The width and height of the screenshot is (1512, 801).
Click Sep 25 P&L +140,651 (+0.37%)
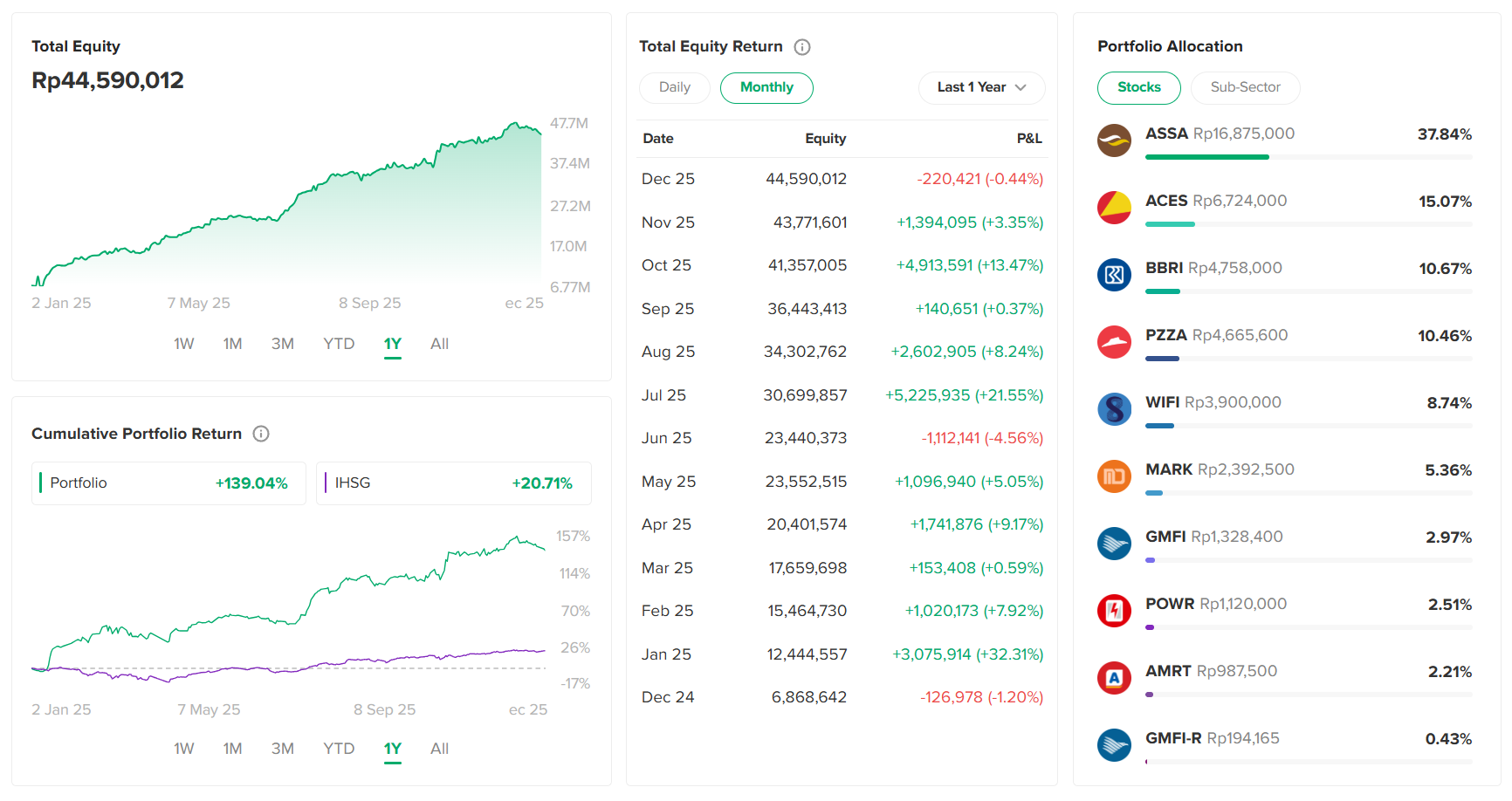point(979,309)
